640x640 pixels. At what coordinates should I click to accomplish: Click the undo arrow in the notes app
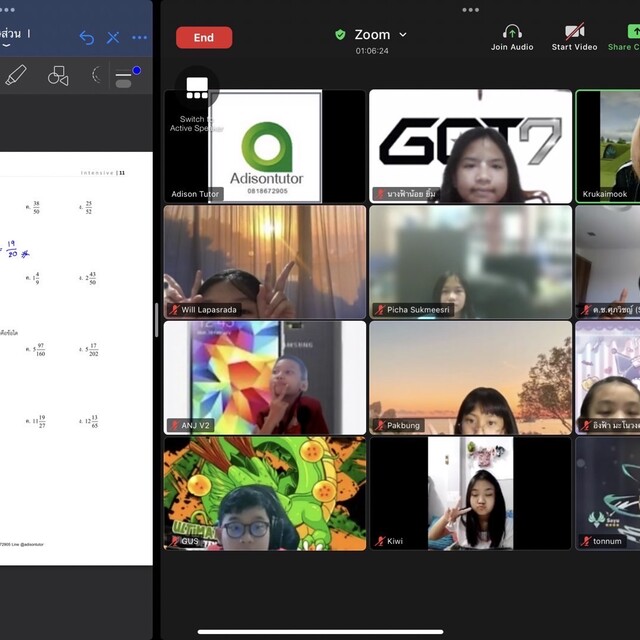pyautogui.click(x=86, y=38)
